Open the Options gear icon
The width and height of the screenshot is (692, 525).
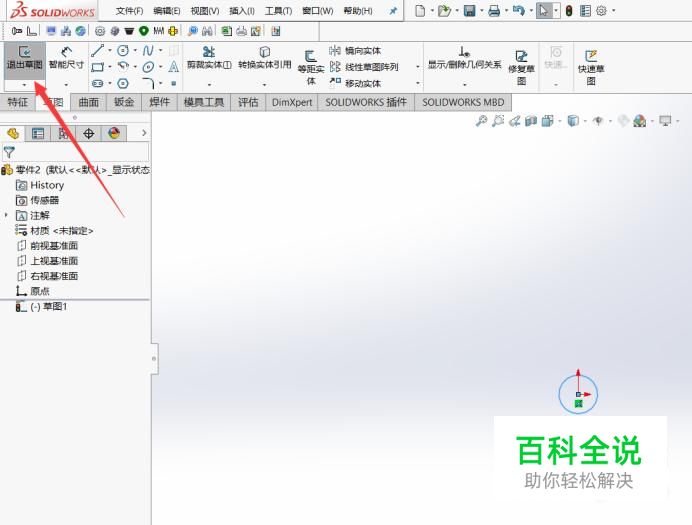click(x=601, y=11)
